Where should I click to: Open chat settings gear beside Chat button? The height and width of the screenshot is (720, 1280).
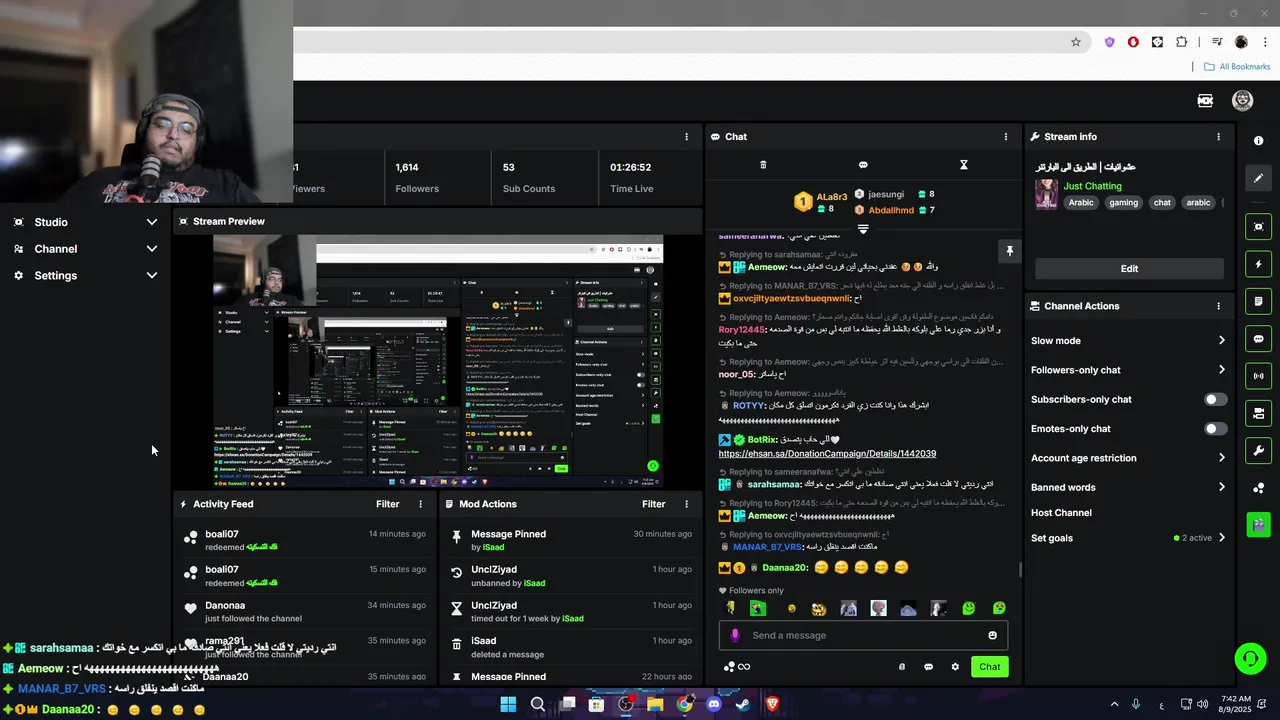955,667
